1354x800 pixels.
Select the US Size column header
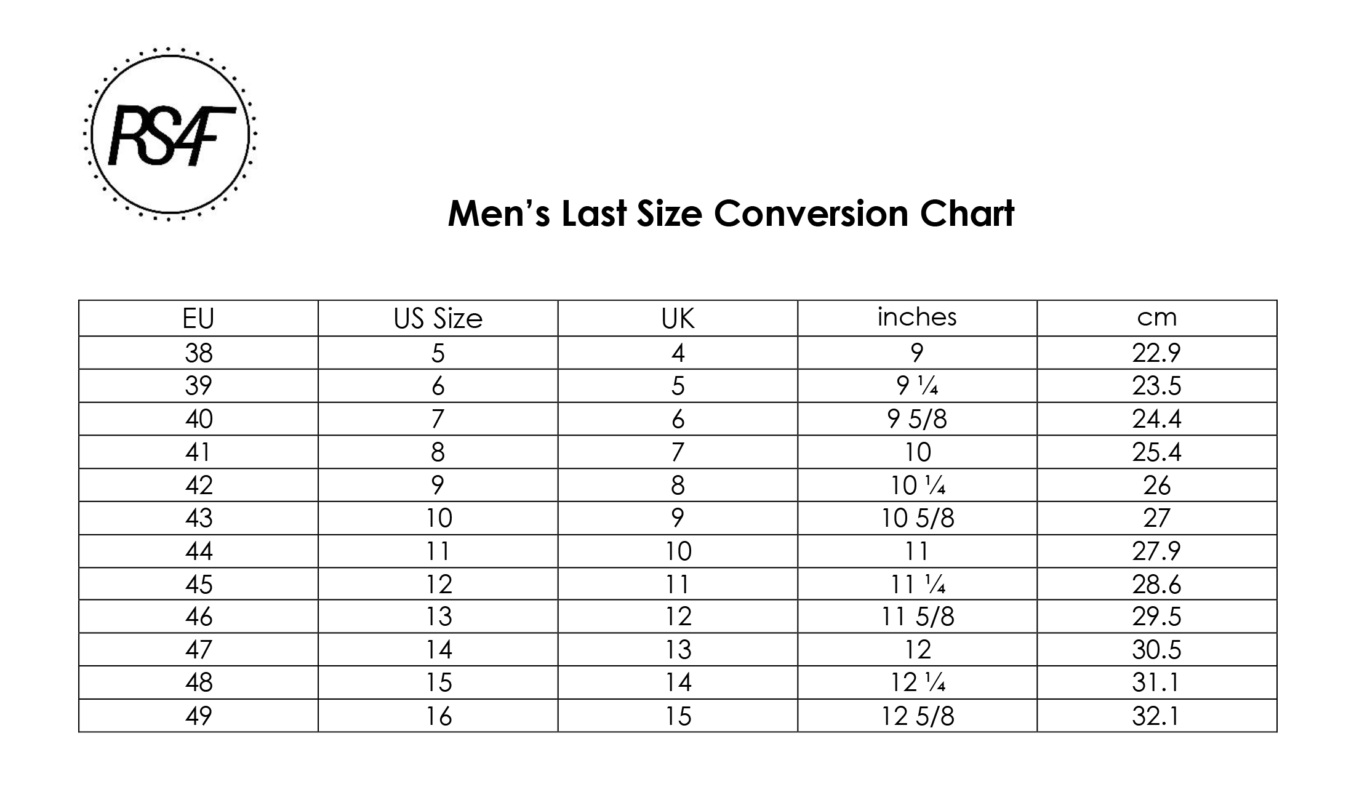(x=438, y=319)
